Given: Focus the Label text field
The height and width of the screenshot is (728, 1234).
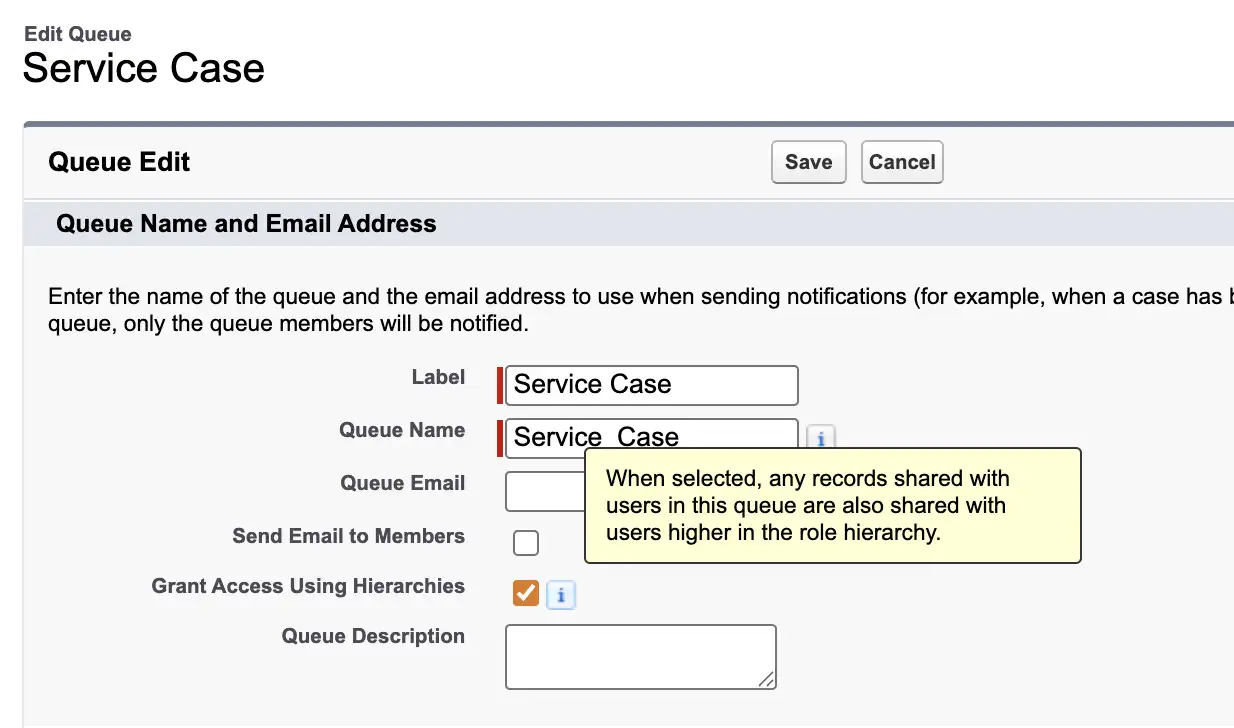Looking at the screenshot, I should coord(651,385).
